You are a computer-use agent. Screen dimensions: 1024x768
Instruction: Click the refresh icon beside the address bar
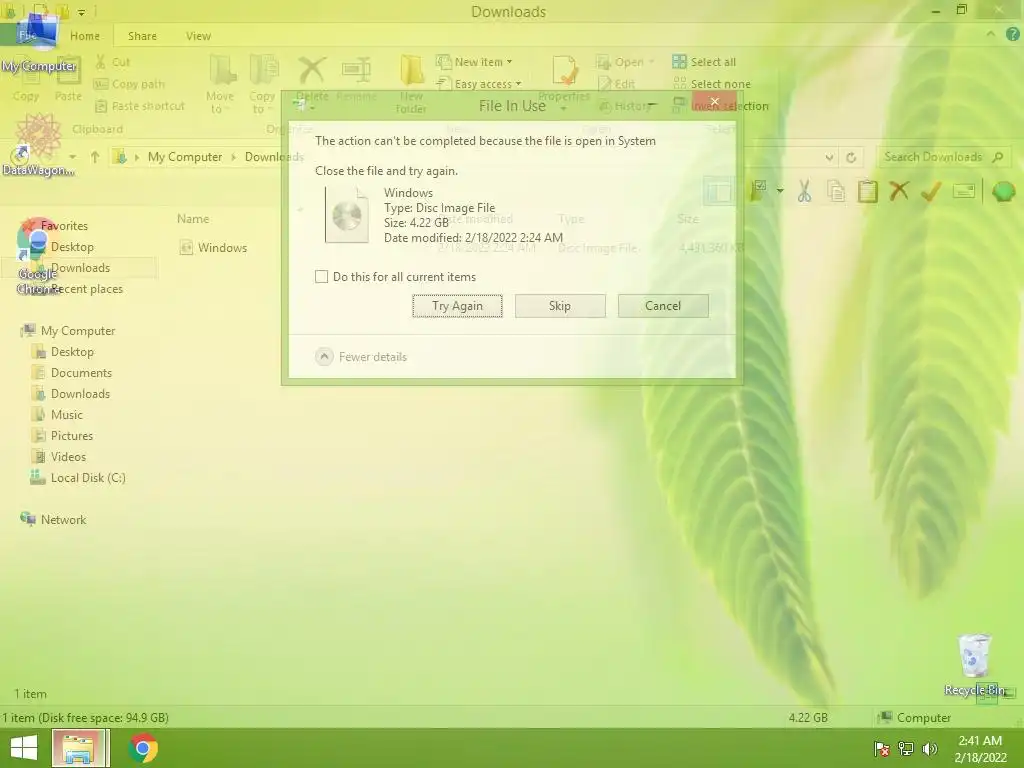click(x=851, y=157)
